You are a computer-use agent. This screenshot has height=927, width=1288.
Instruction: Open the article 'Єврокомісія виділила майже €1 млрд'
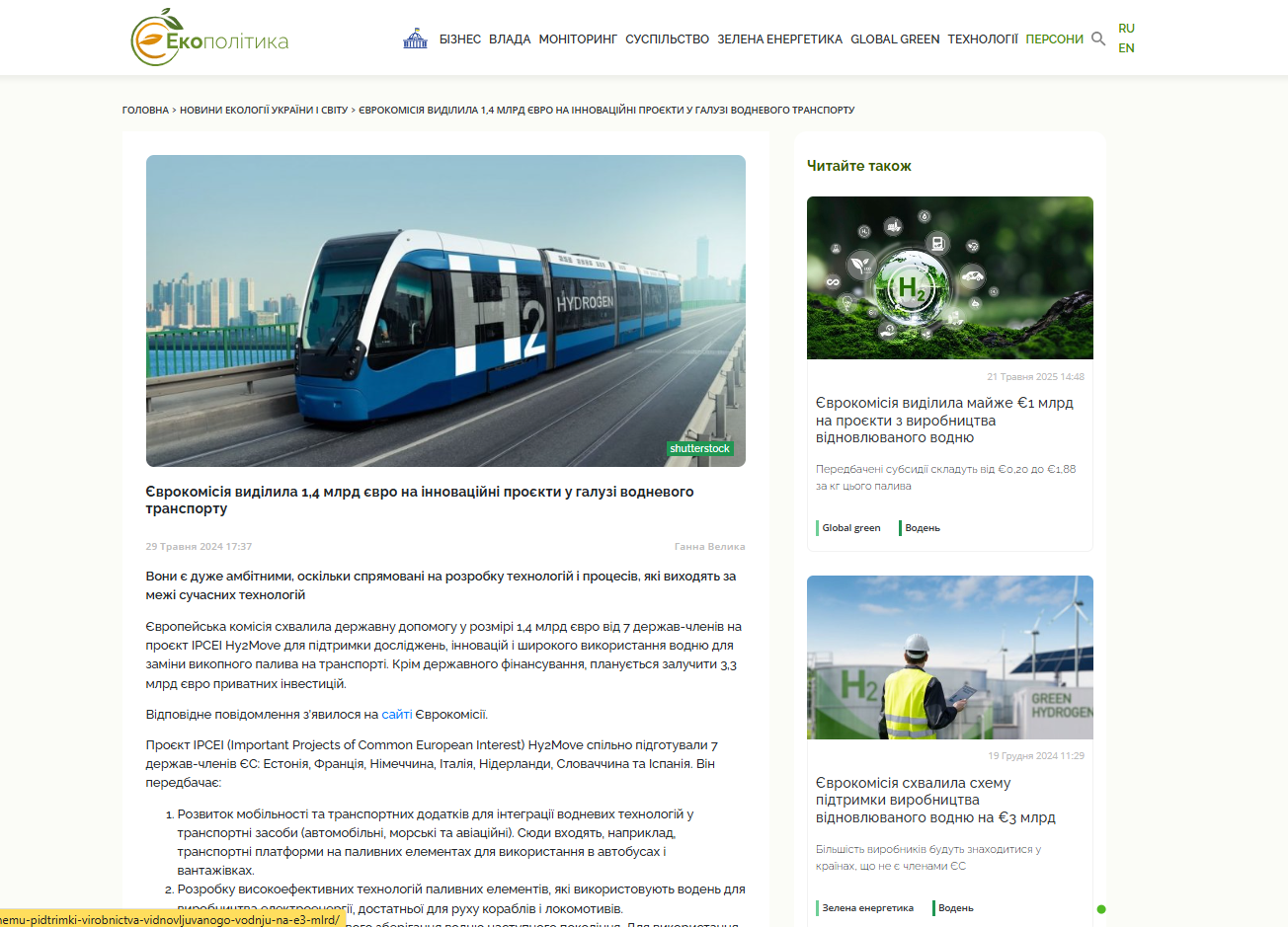944,421
